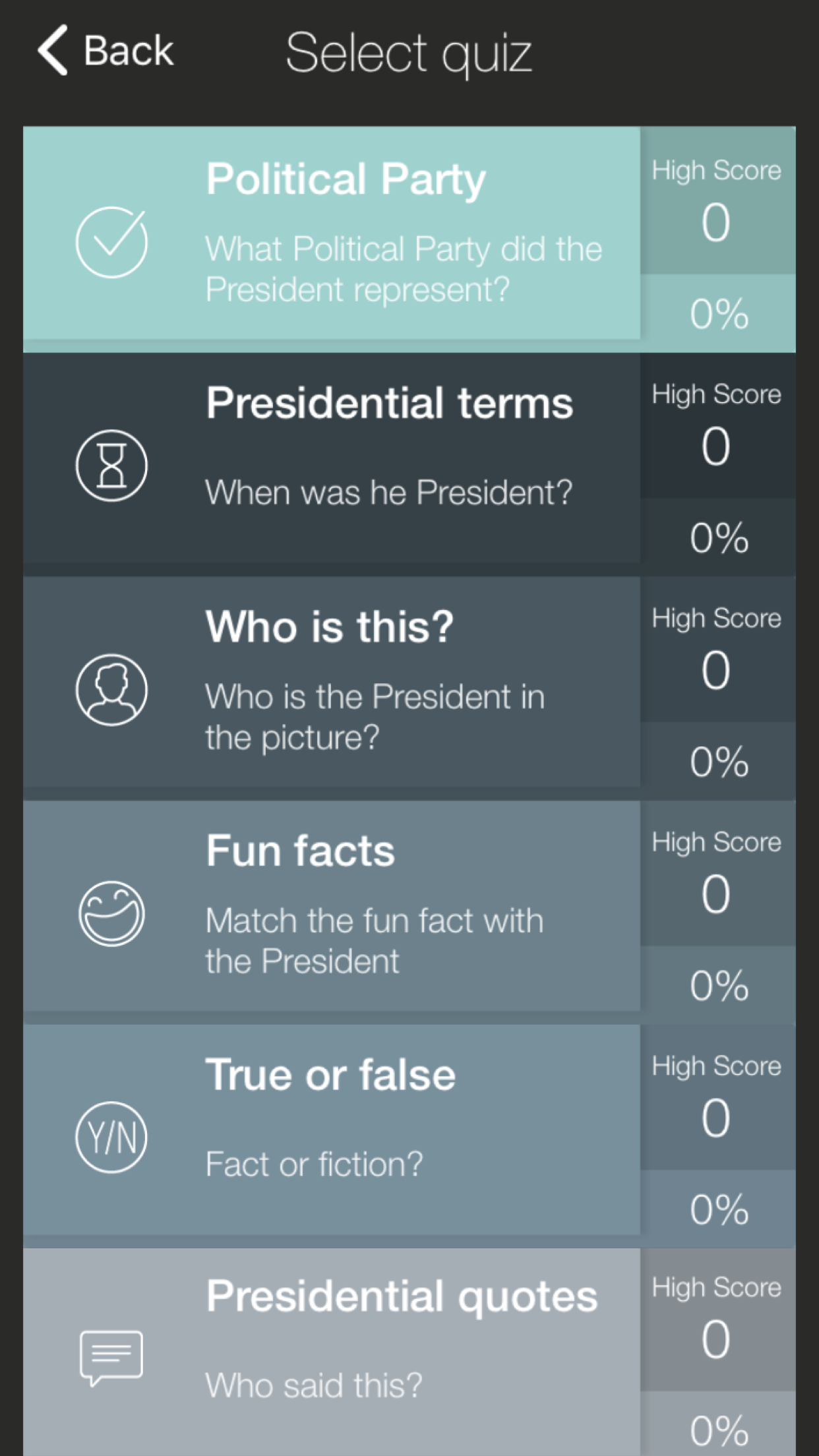
Task: Tap the checkmark circle Political Party icon
Action: [111, 242]
